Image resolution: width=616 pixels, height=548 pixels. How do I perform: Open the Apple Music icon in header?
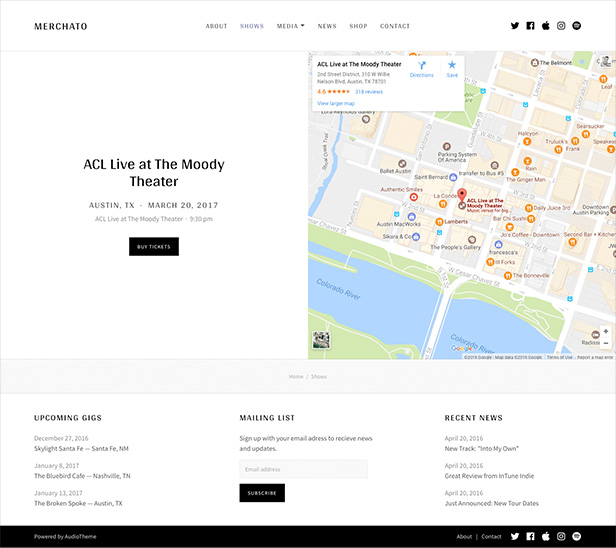pos(546,26)
